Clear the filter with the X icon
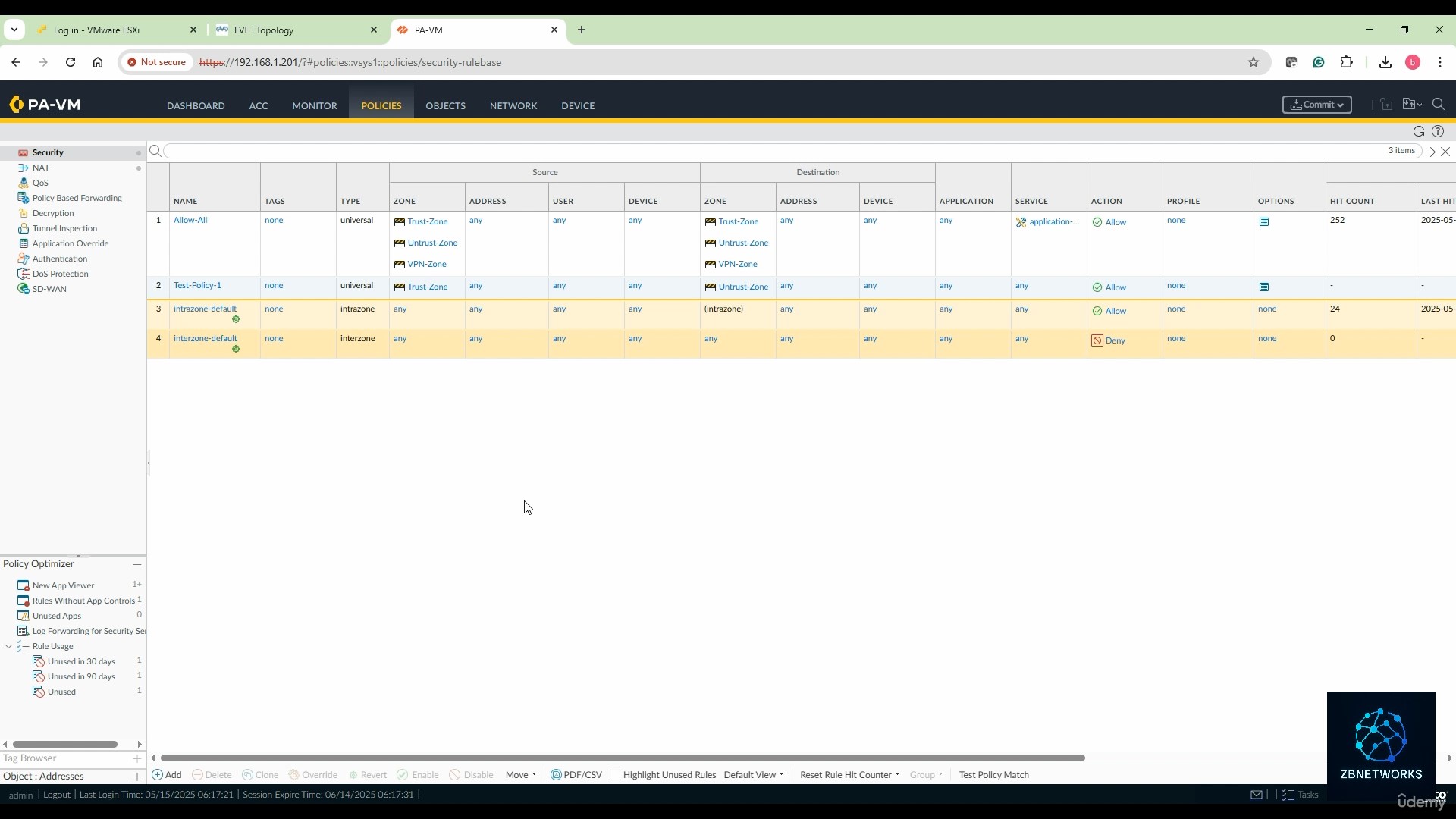The width and height of the screenshot is (1456, 819). point(1445,152)
